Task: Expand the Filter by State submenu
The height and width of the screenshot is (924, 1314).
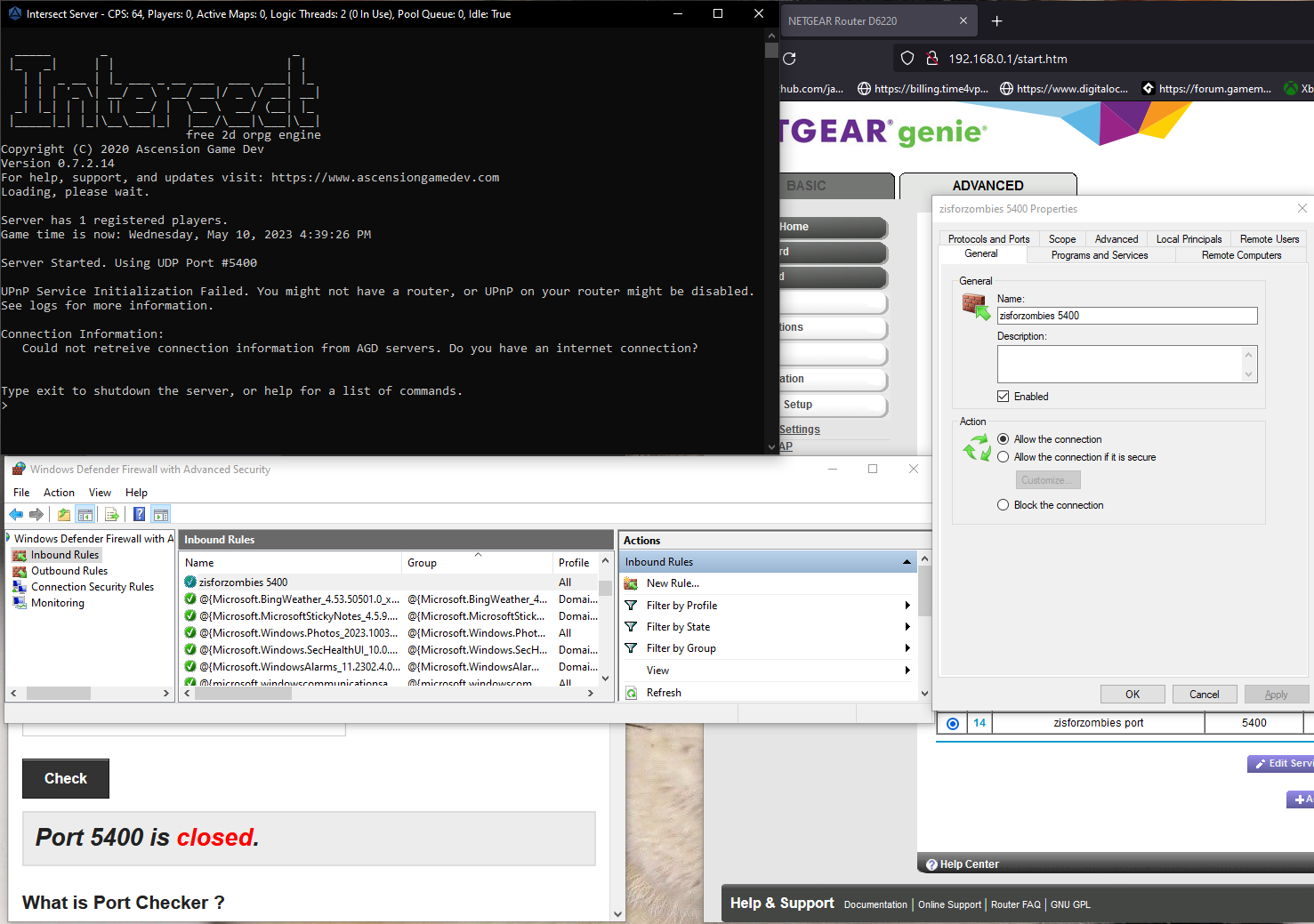Action: 679,626
